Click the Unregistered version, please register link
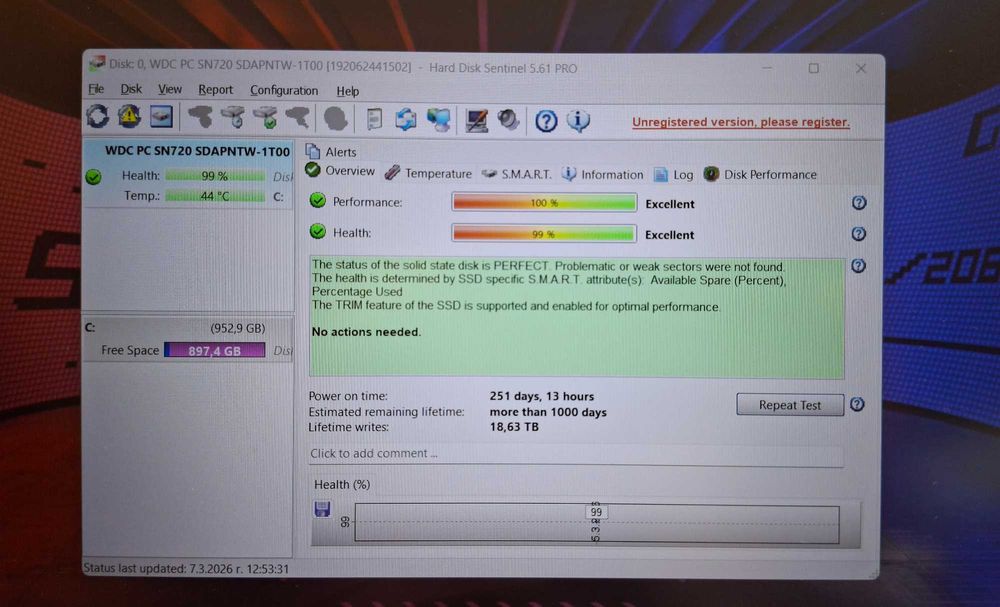 (x=740, y=122)
